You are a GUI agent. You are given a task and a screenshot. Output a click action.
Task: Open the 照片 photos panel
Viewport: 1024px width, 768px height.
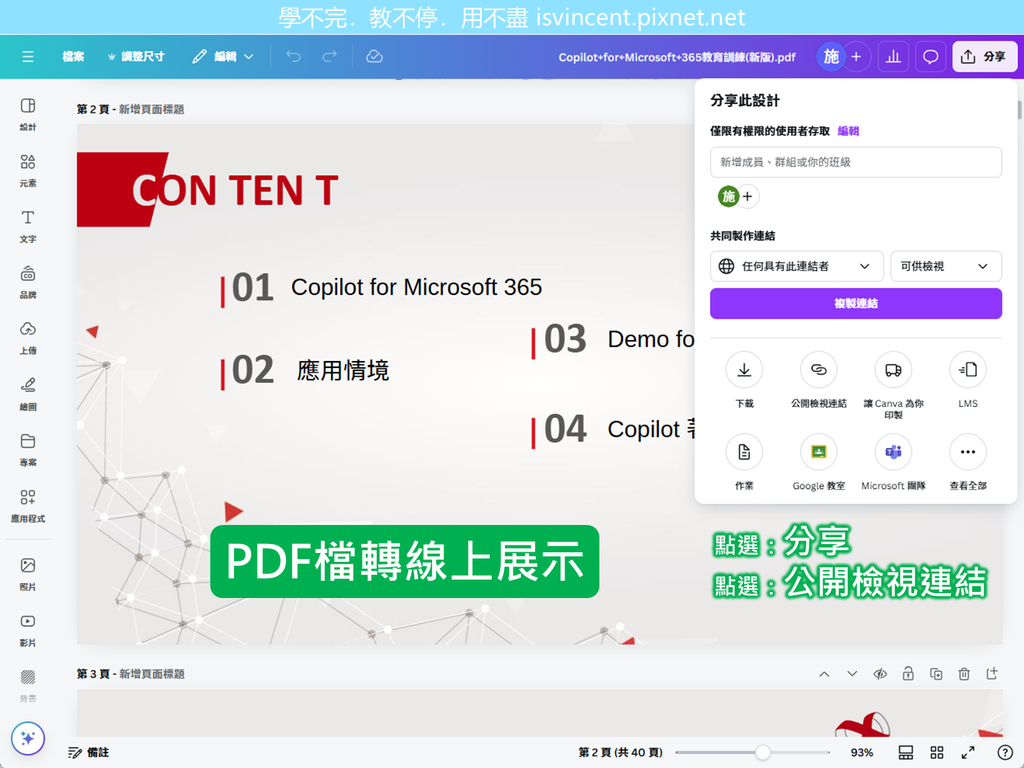[27, 574]
